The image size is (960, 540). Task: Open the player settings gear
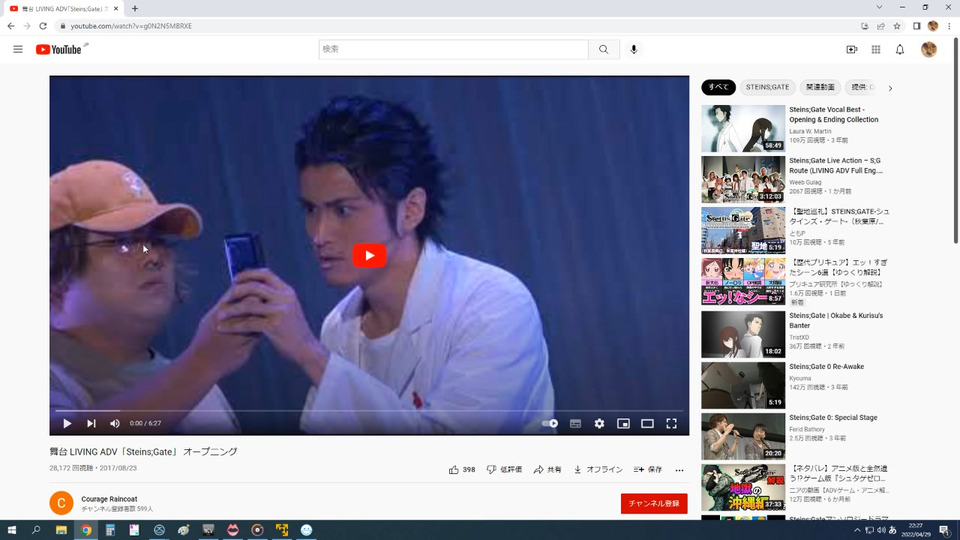tap(599, 423)
